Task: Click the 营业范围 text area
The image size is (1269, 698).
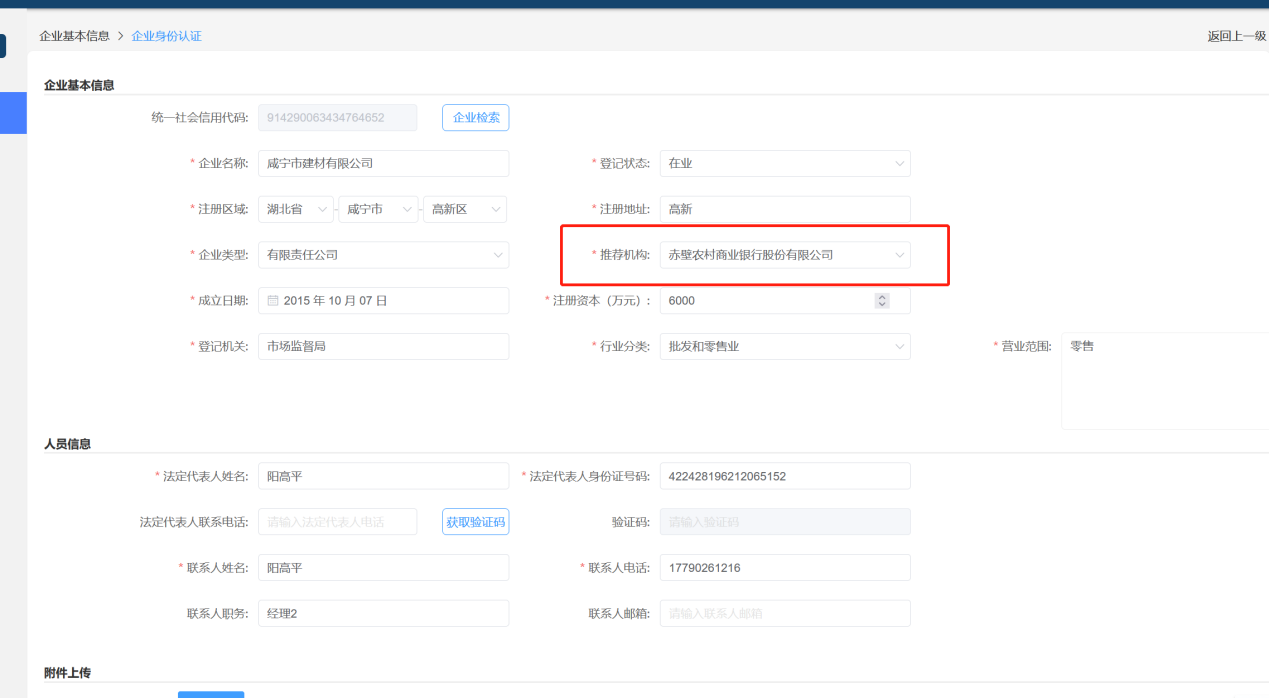Action: point(1165,381)
